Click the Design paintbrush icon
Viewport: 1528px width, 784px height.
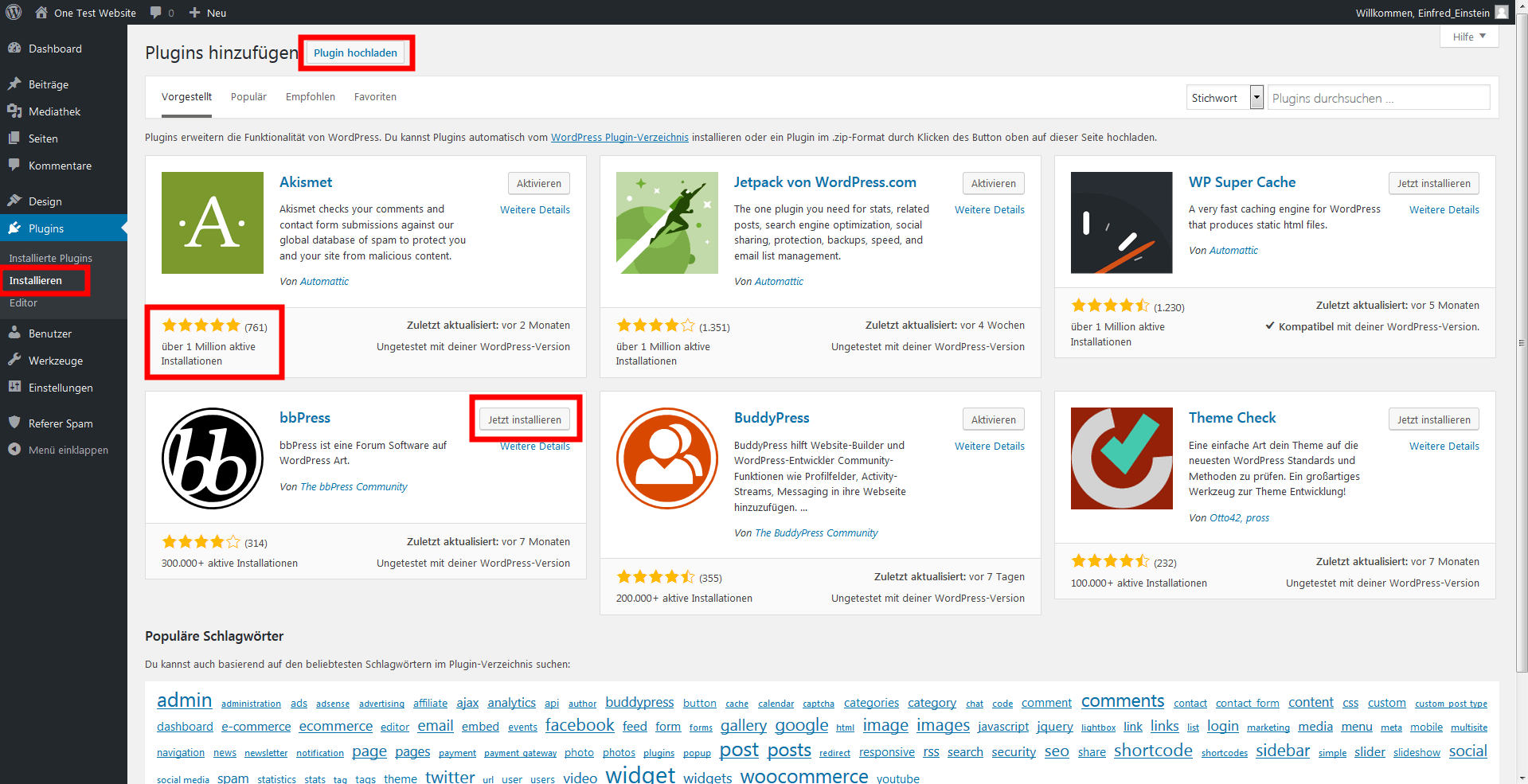coord(14,201)
